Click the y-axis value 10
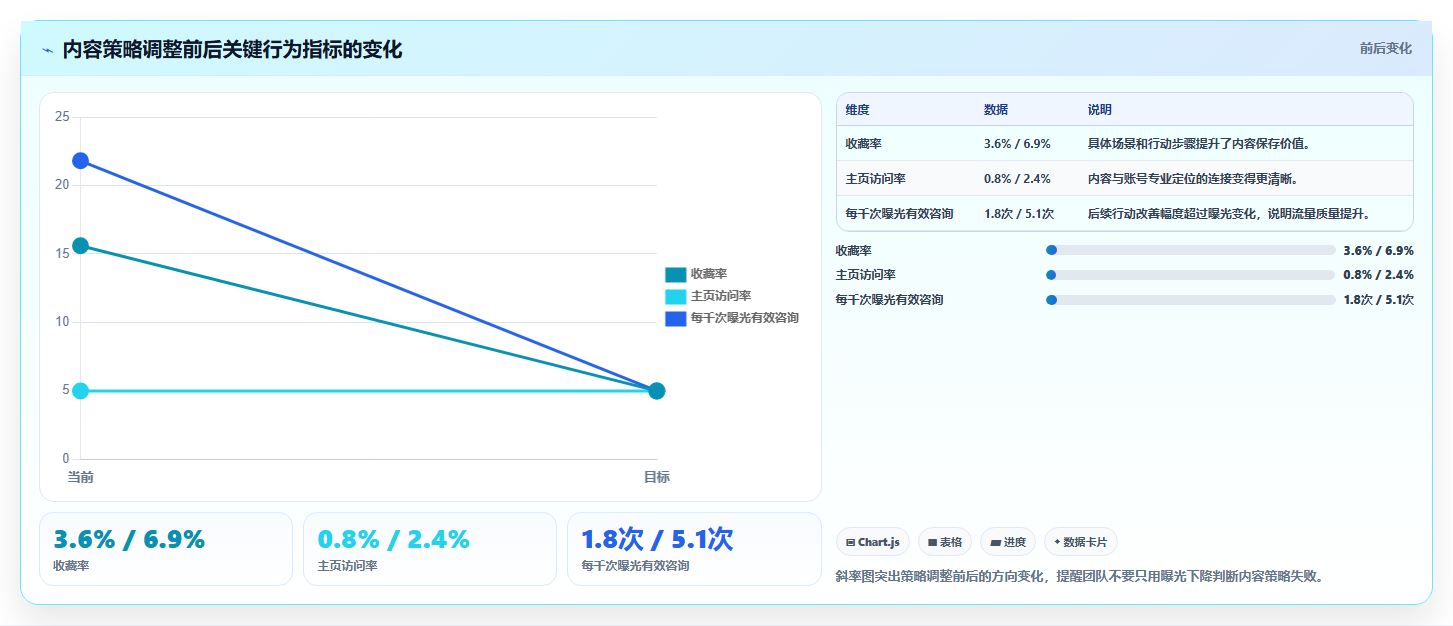 click(62, 322)
